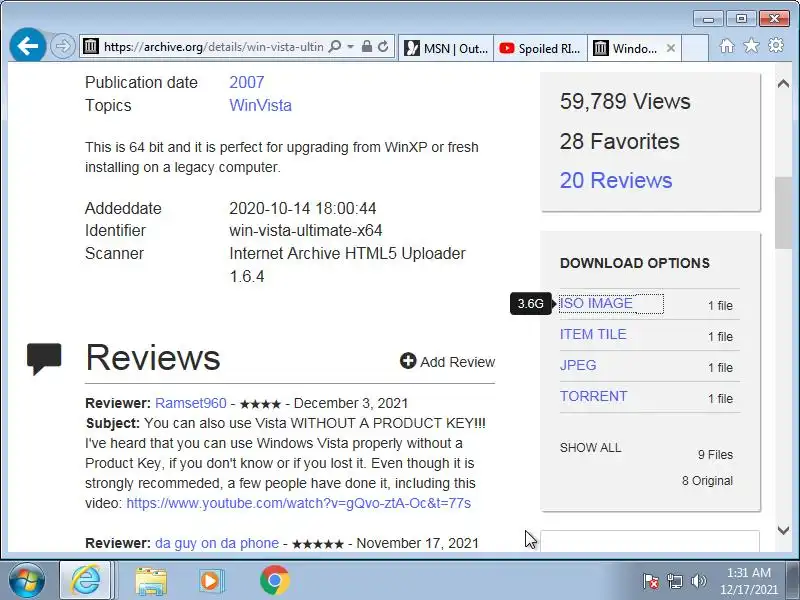Open Favorites star icon
Viewport: 800px width, 600px height.
[x=752, y=46]
